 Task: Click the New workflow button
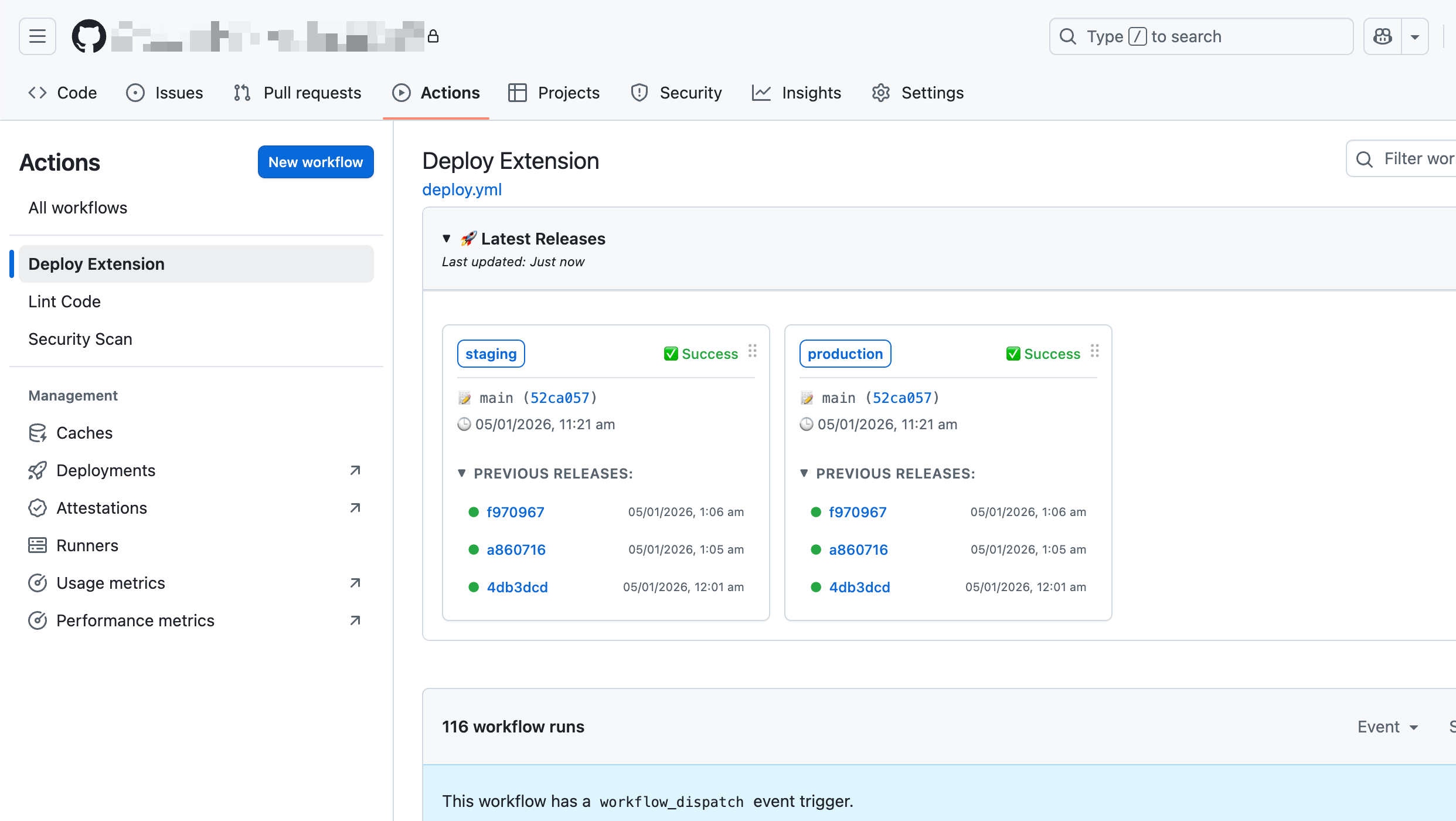315,162
